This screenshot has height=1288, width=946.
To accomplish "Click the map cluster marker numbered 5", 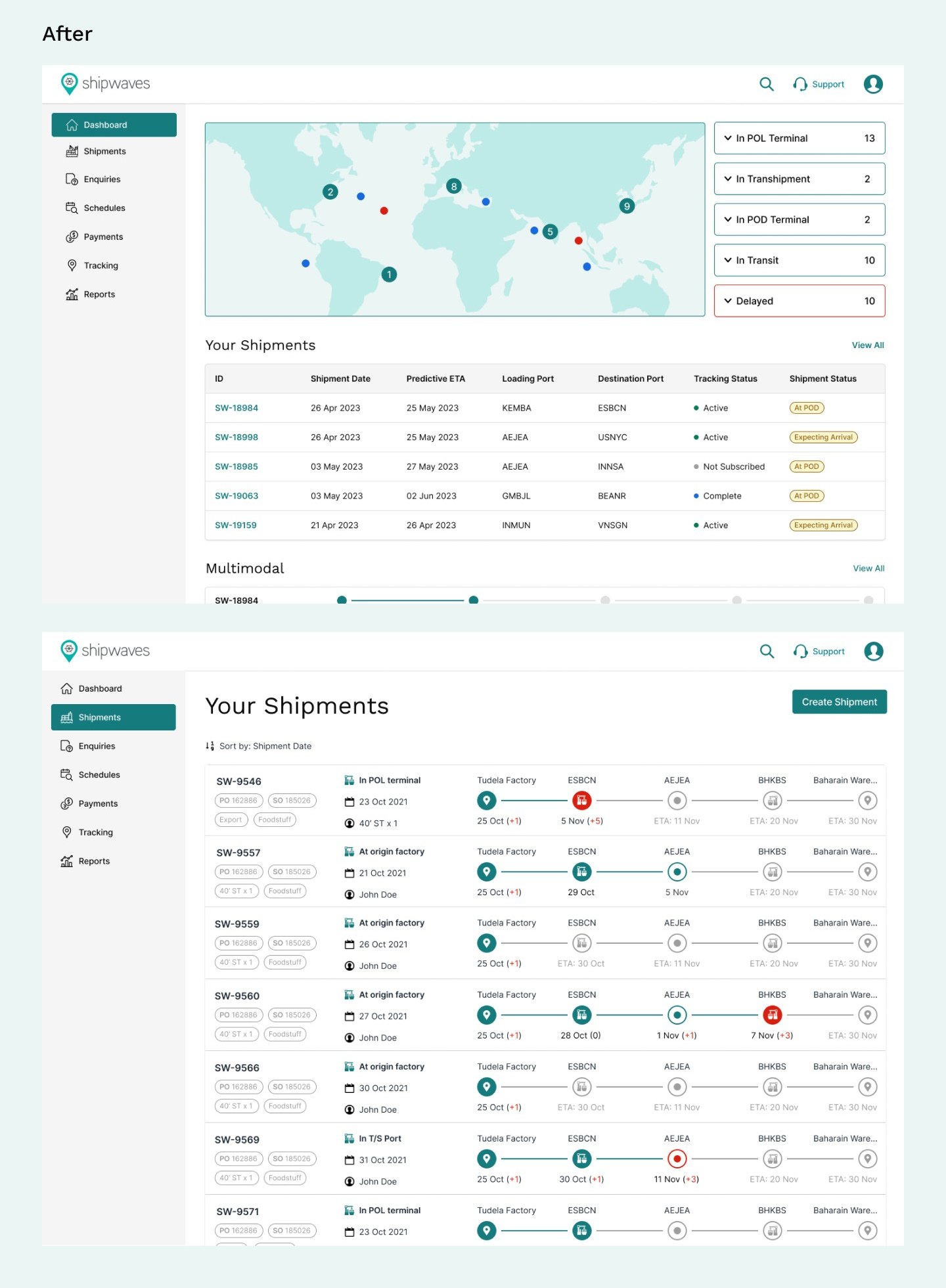I will 550,231.
